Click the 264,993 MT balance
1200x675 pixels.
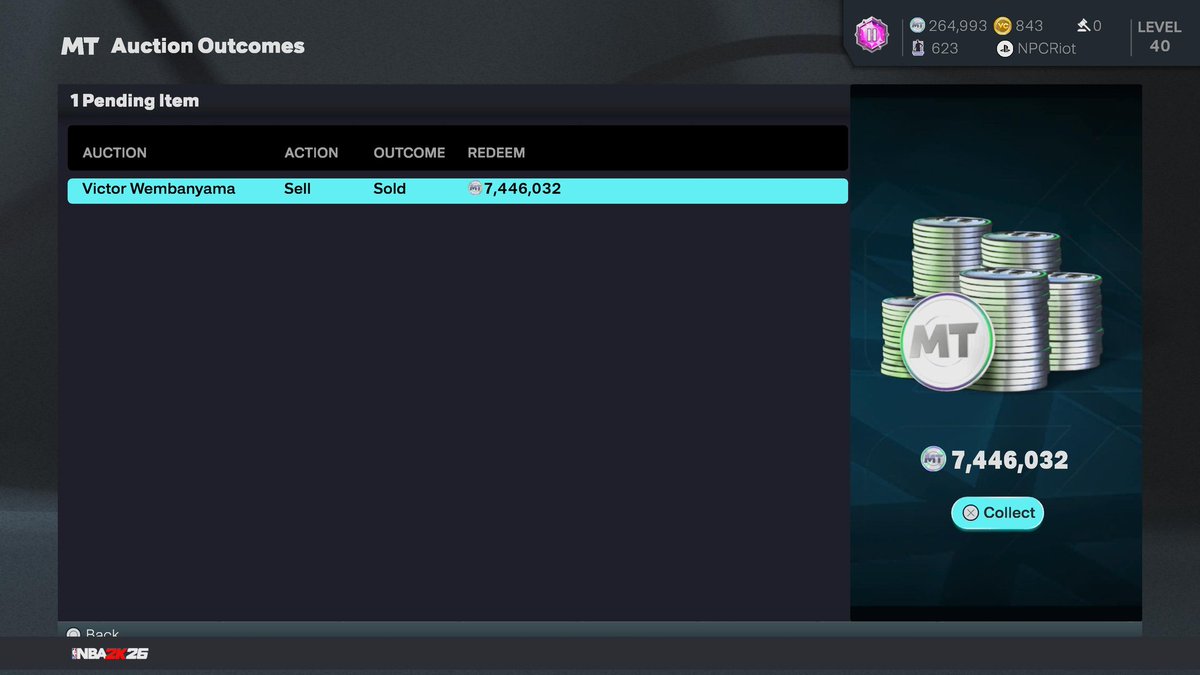[x=958, y=26]
